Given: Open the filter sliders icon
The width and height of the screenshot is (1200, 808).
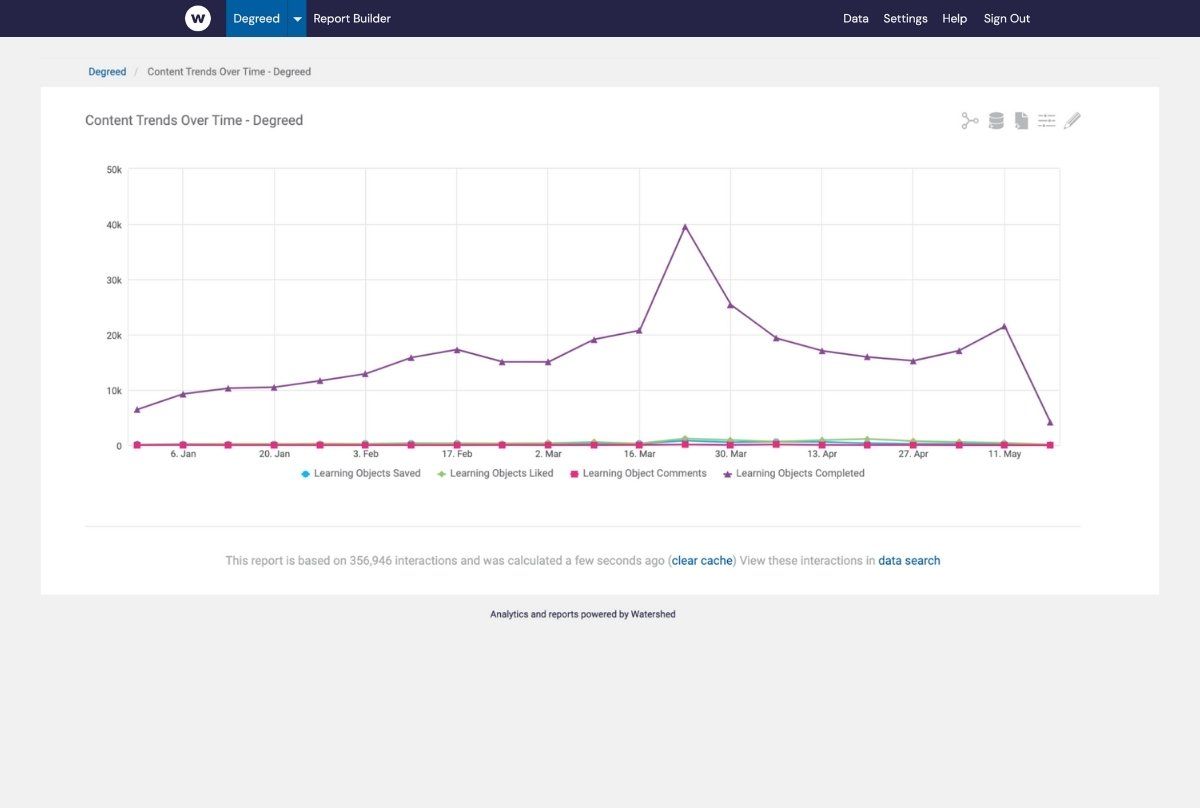Looking at the screenshot, I should (1047, 121).
